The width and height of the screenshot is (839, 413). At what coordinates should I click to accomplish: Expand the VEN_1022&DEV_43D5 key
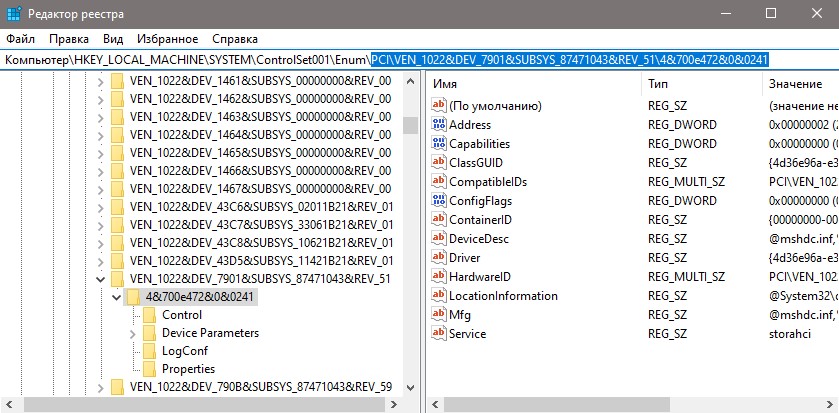click(100, 262)
